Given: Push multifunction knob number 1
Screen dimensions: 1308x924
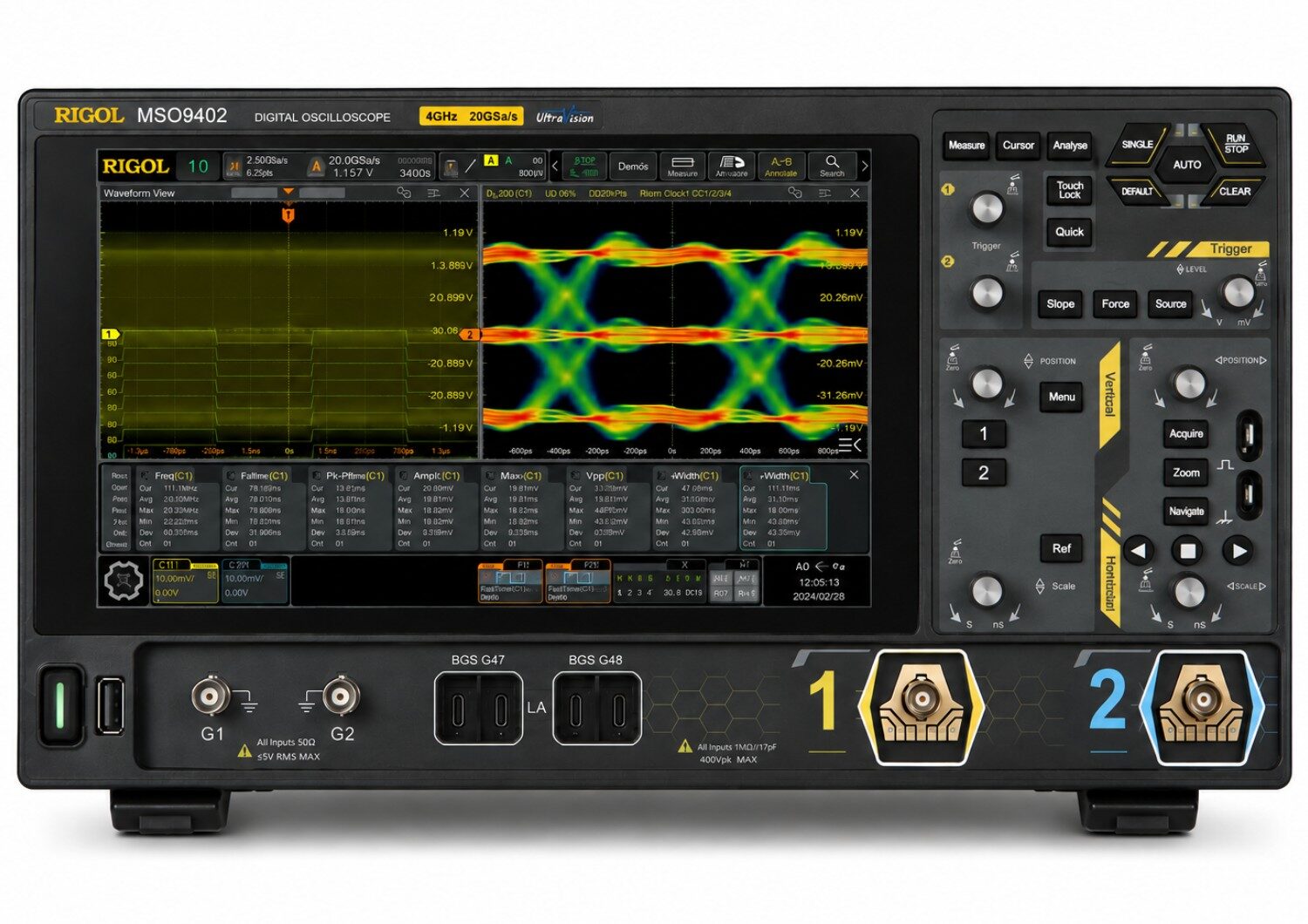Looking at the screenshot, I should 987,208.
